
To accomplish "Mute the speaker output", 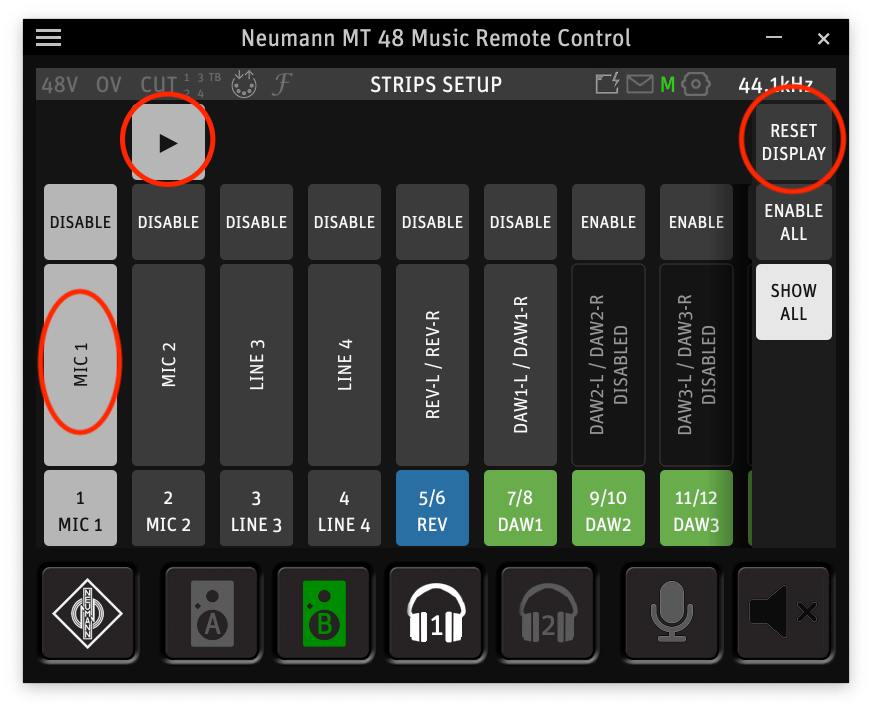I will click(x=783, y=613).
